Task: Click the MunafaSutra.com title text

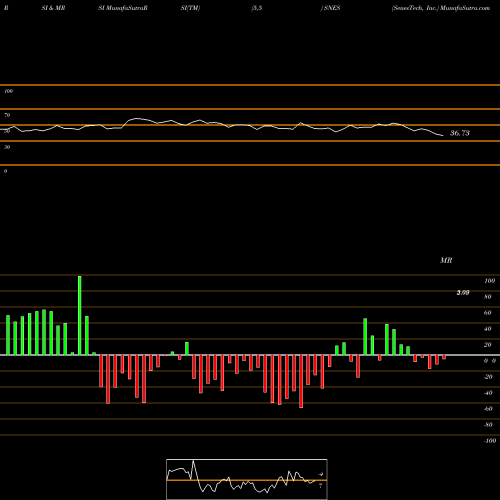Action: click(x=465, y=8)
